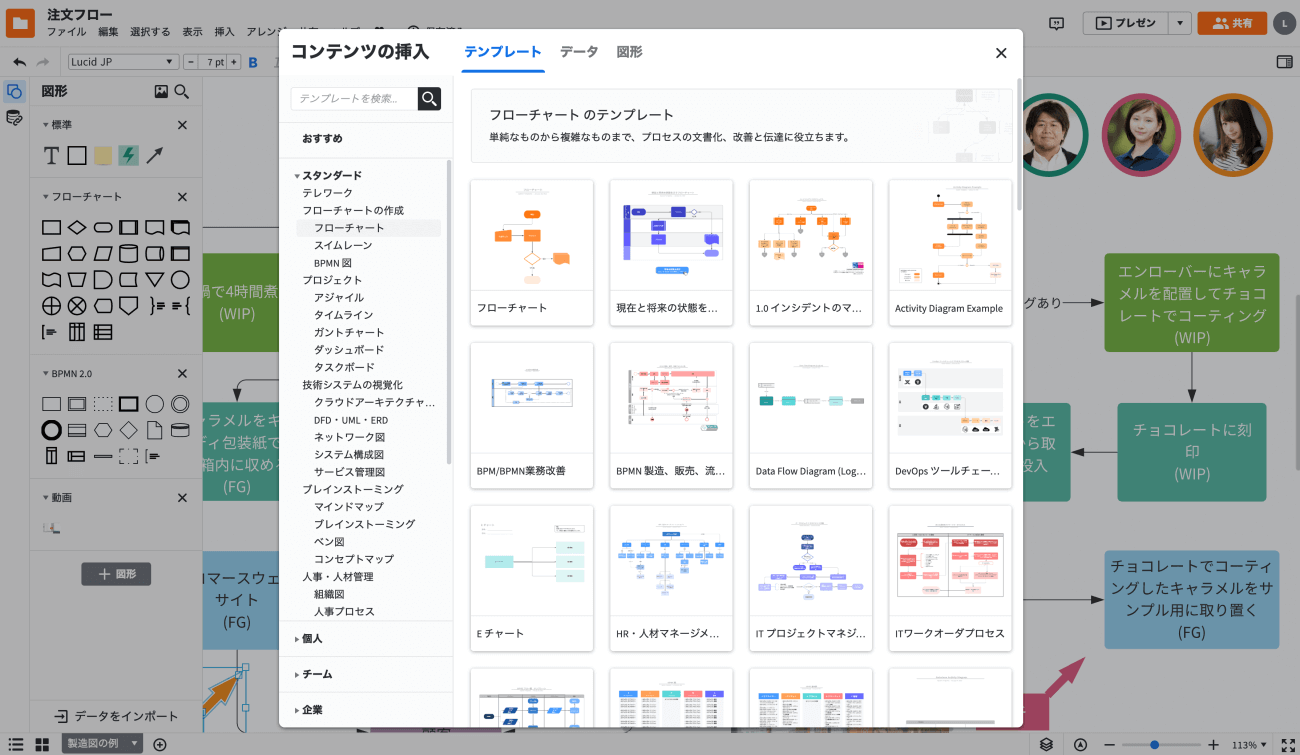Switch to the データ tab
Image resolution: width=1300 pixels, height=755 pixels.
(578, 52)
